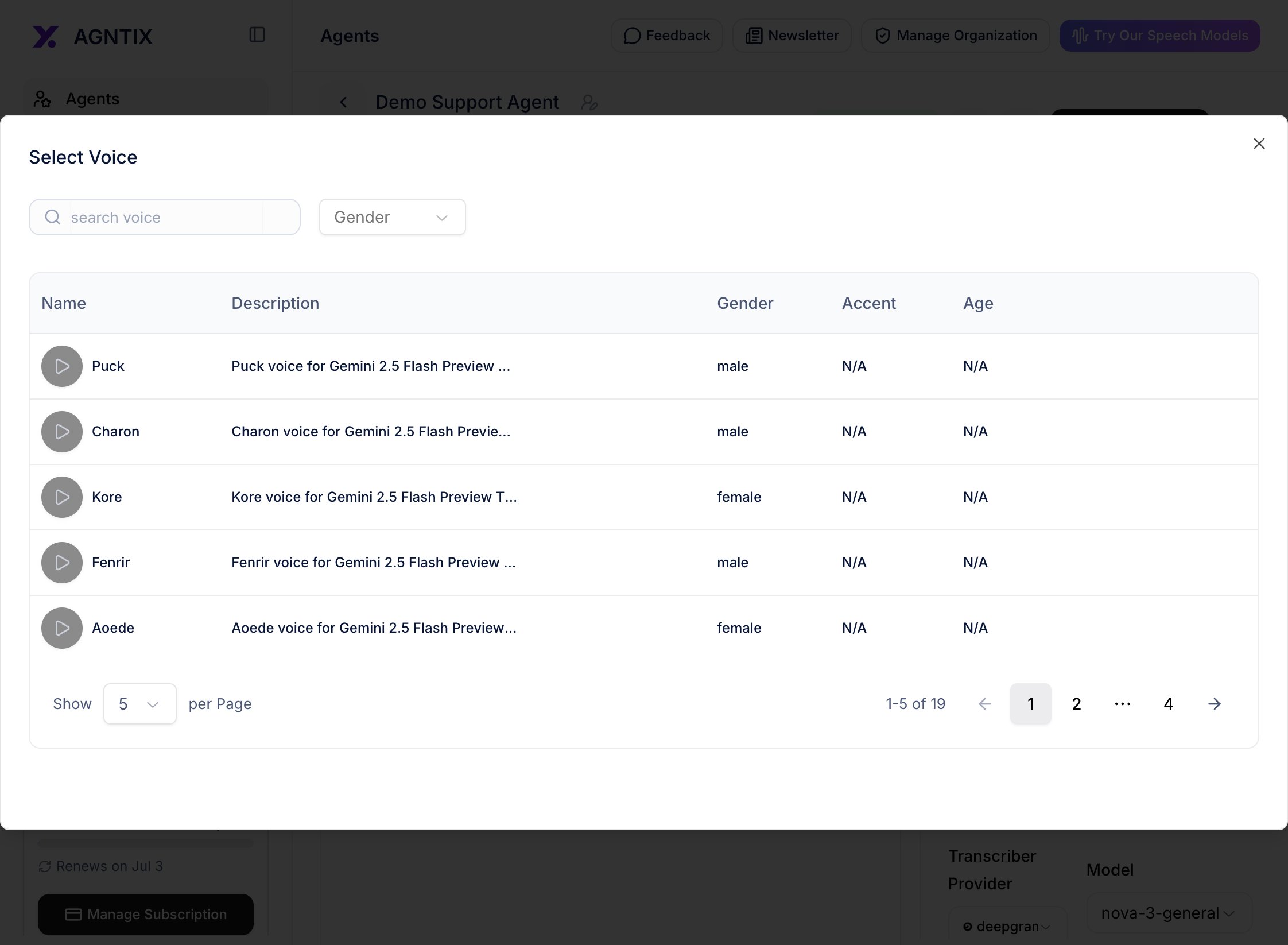Image resolution: width=1288 pixels, height=945 pixels.
Task: Toggle the sidebar collapse icon
Action: pyautogui.click(x=257, y=35)
